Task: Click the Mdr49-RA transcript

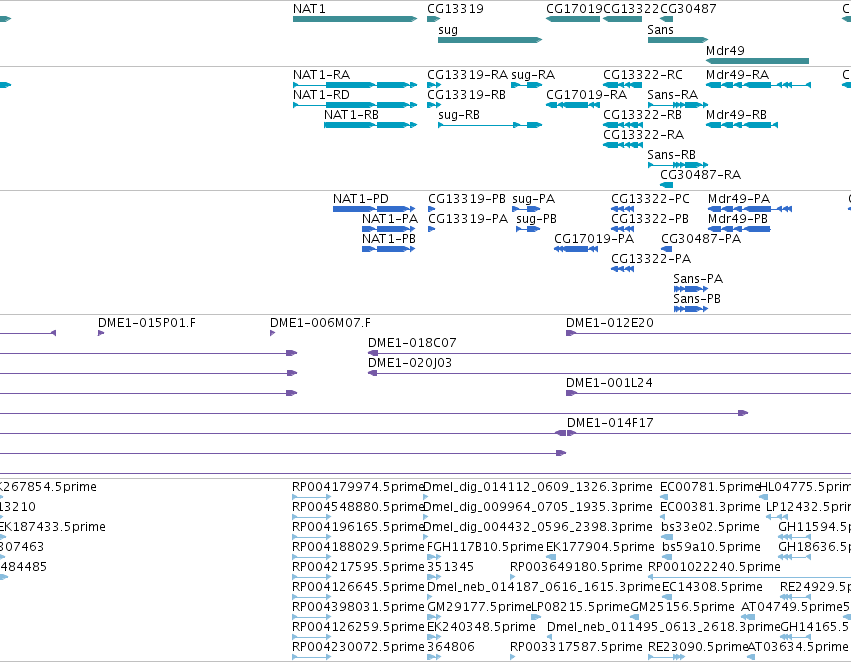Action: point(758,85)
